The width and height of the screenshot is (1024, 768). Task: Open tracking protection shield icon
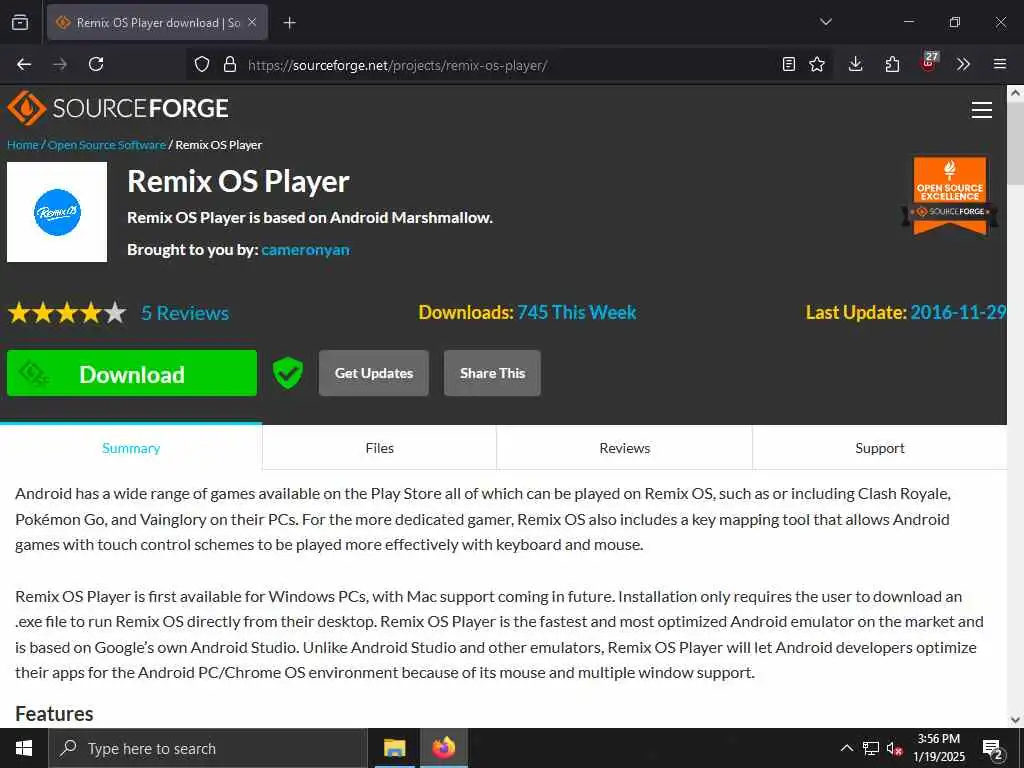(x=202, y=64)
